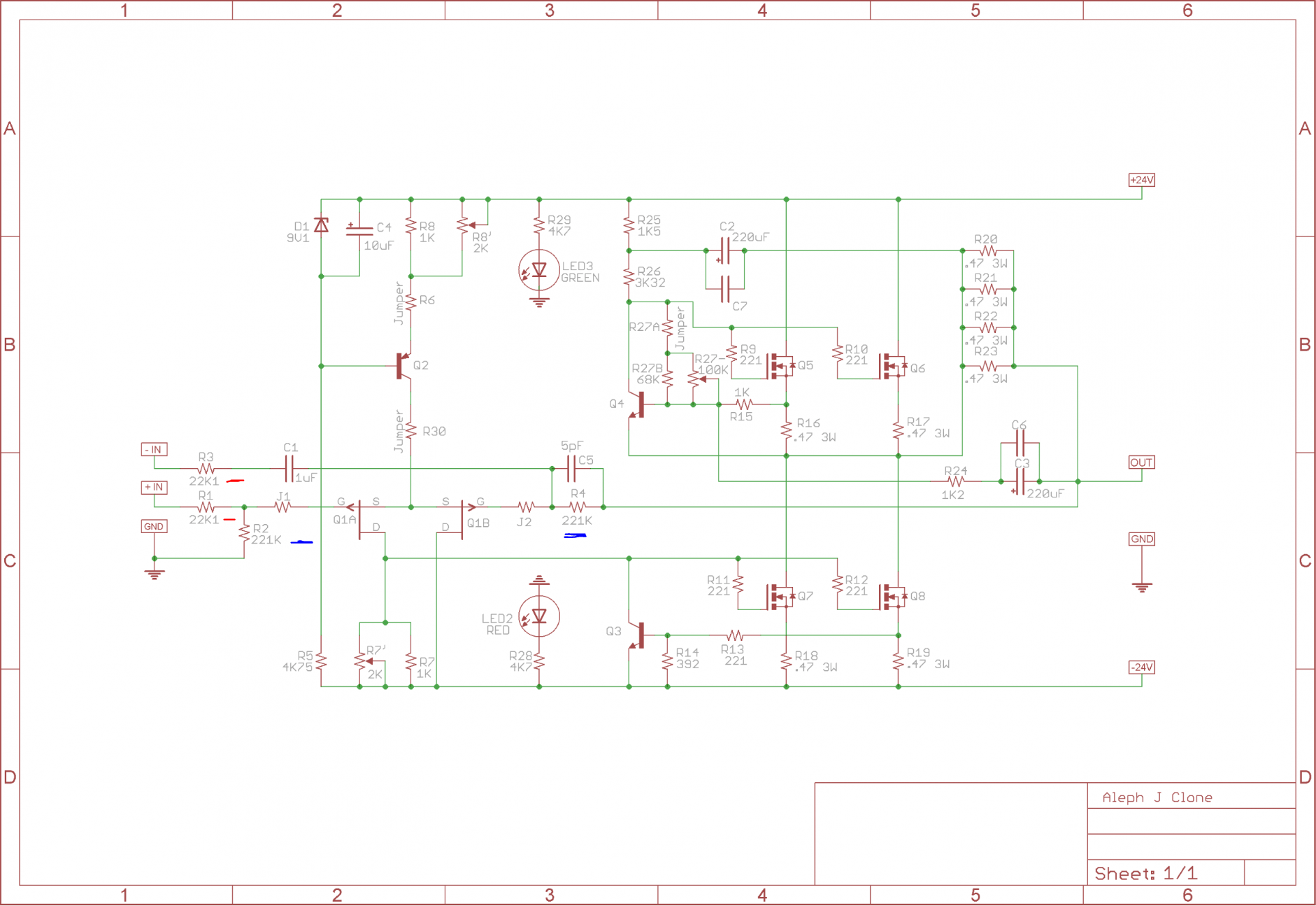The height and width of the screenshot is (906, 1316).
Task: Click the Q6 MOSFET symbol
Action: [893, 366]
